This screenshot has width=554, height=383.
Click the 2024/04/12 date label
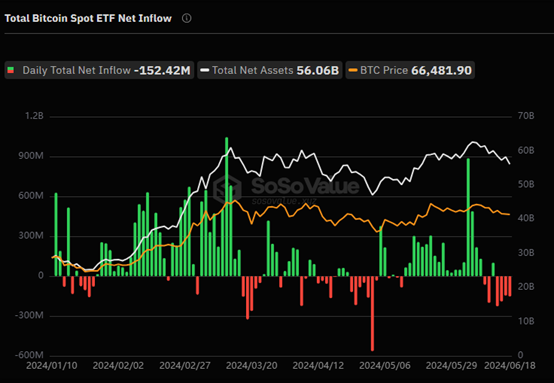tap(318, 365)
